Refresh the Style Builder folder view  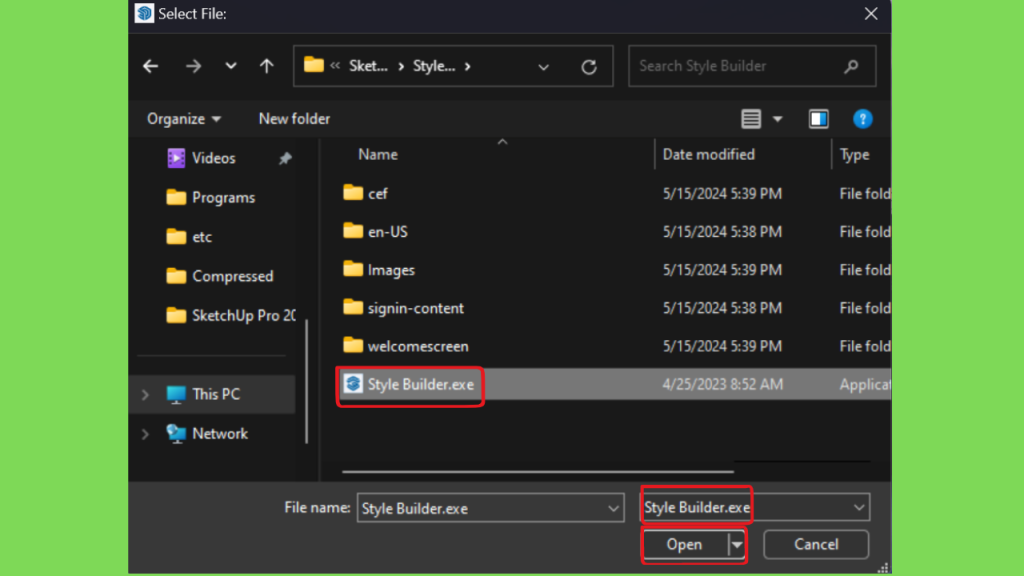(x=589, y=67)
